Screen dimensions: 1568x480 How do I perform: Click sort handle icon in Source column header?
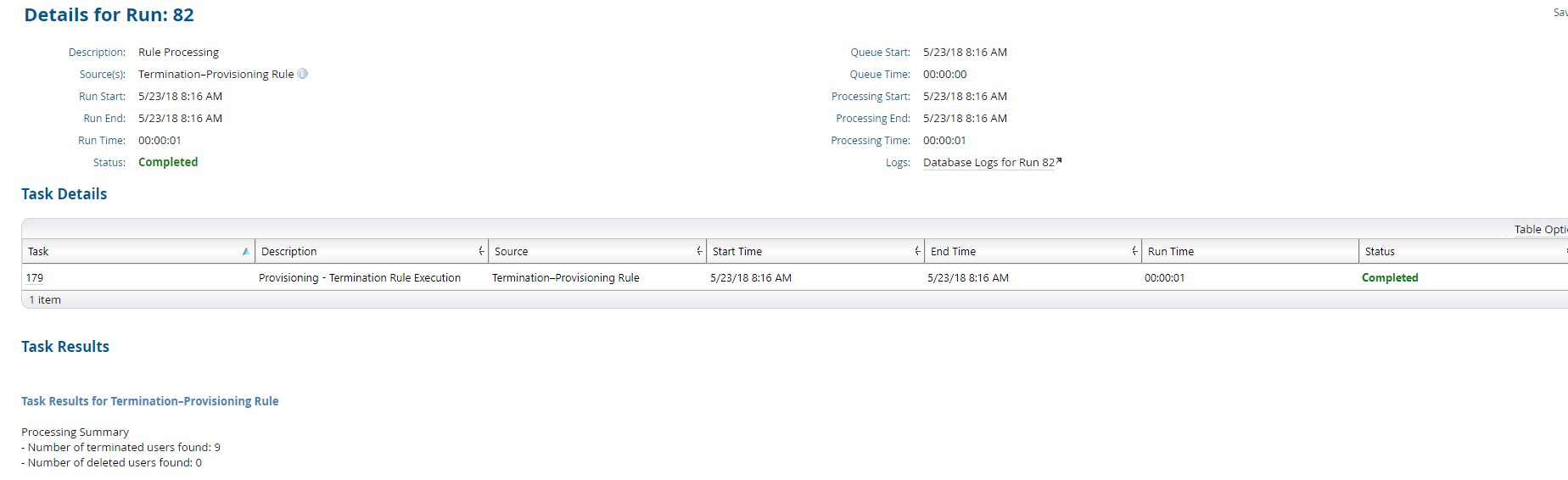(x=699, y=251)
